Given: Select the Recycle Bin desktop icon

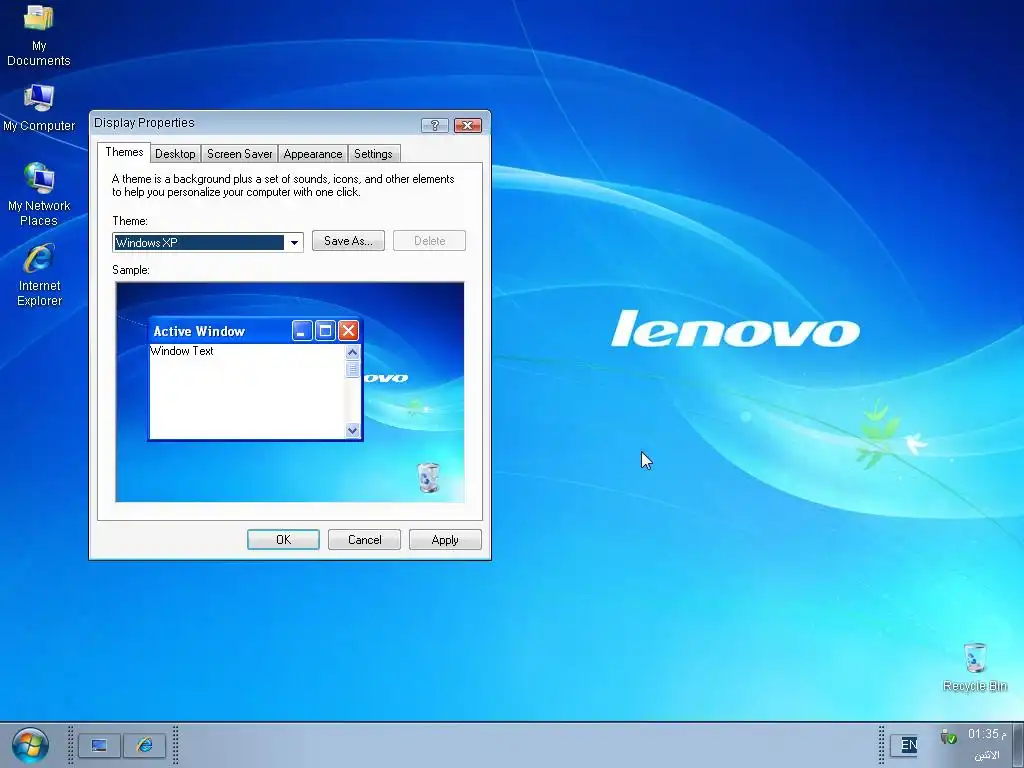Looking at the screenshot, I should (974, 667).
